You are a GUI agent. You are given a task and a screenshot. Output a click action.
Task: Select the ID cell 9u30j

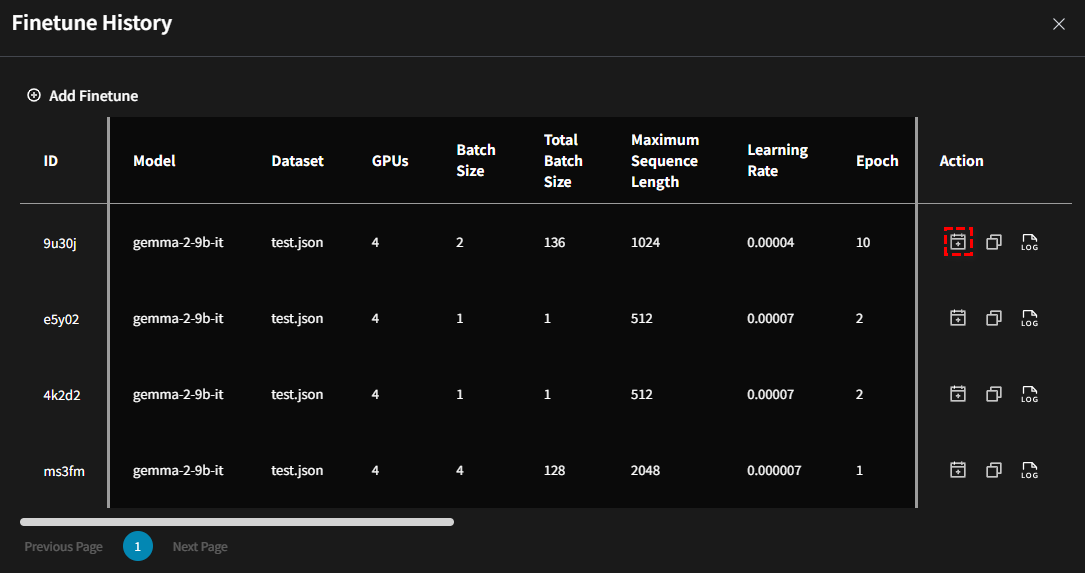coord(60,242)
